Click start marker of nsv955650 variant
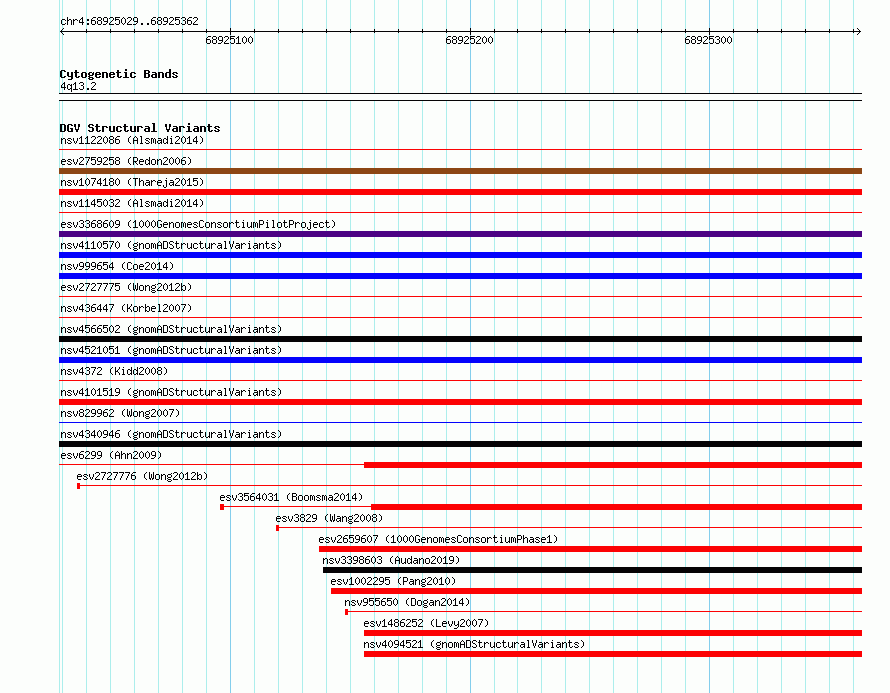890x693 pixels. pos(346,612)
